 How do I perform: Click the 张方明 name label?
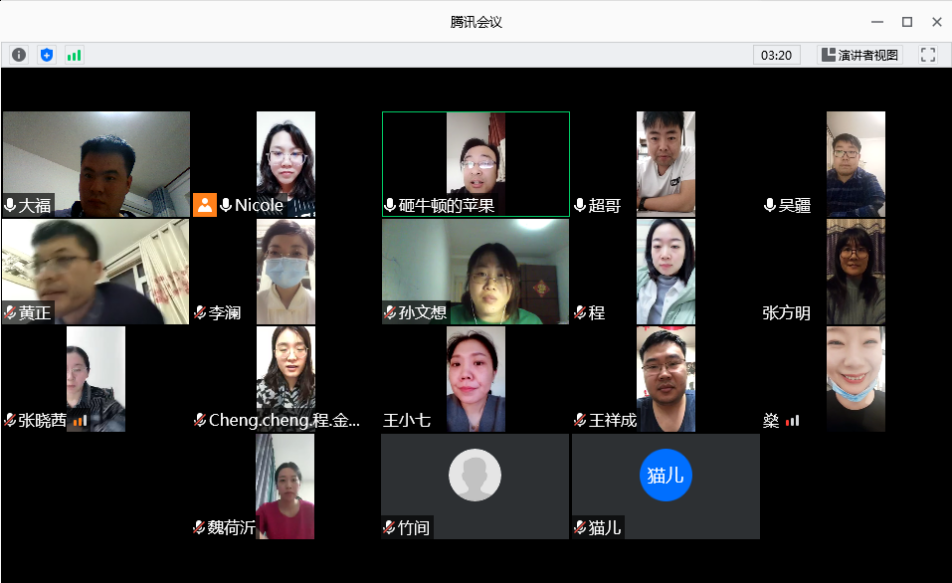(786, 313)
